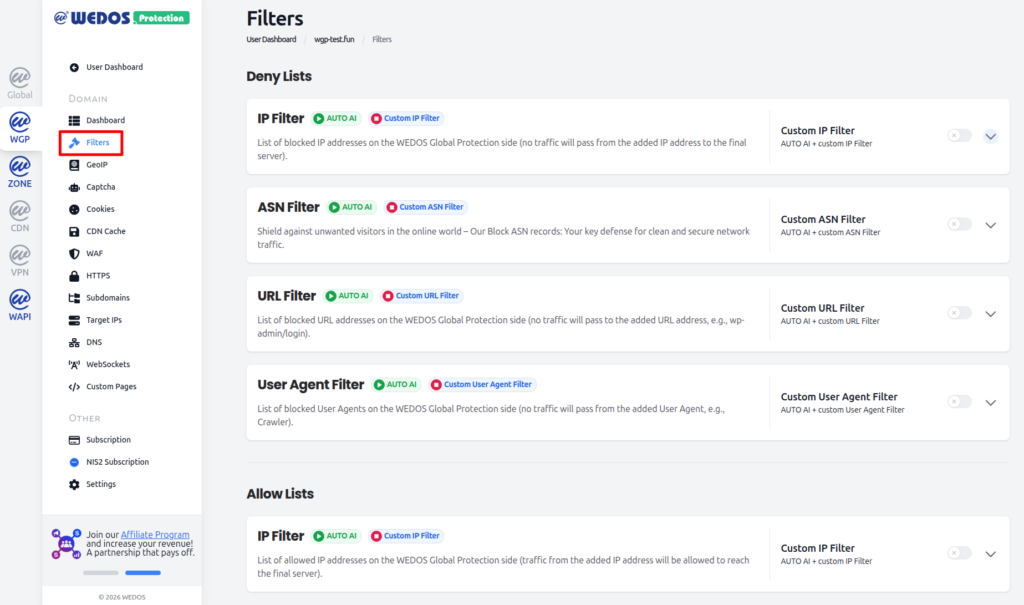Click the Settings gear icon
Screen dimensions: 1024x605
(x=74, y=484)
